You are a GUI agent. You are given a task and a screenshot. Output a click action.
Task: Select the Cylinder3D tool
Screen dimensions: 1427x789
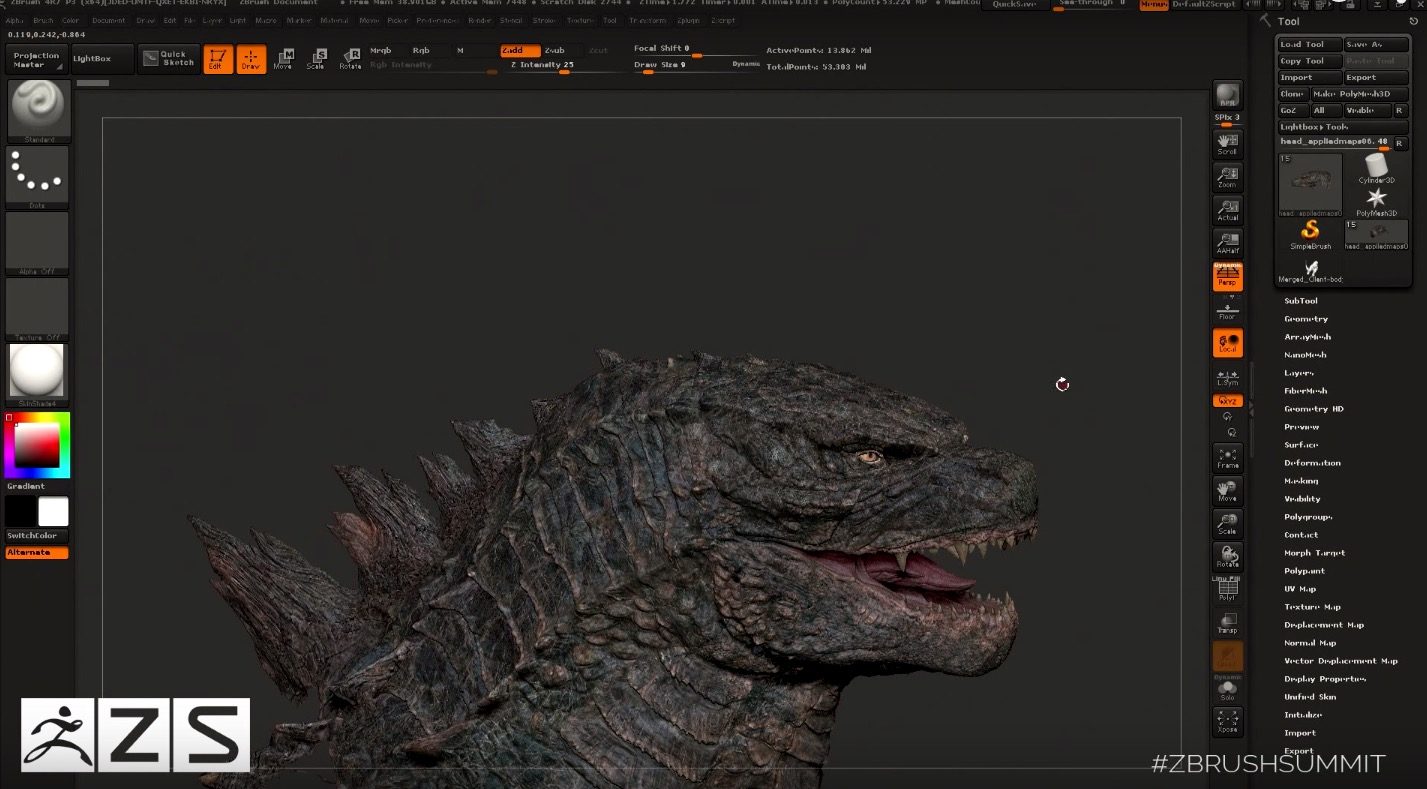point(1376,168)
